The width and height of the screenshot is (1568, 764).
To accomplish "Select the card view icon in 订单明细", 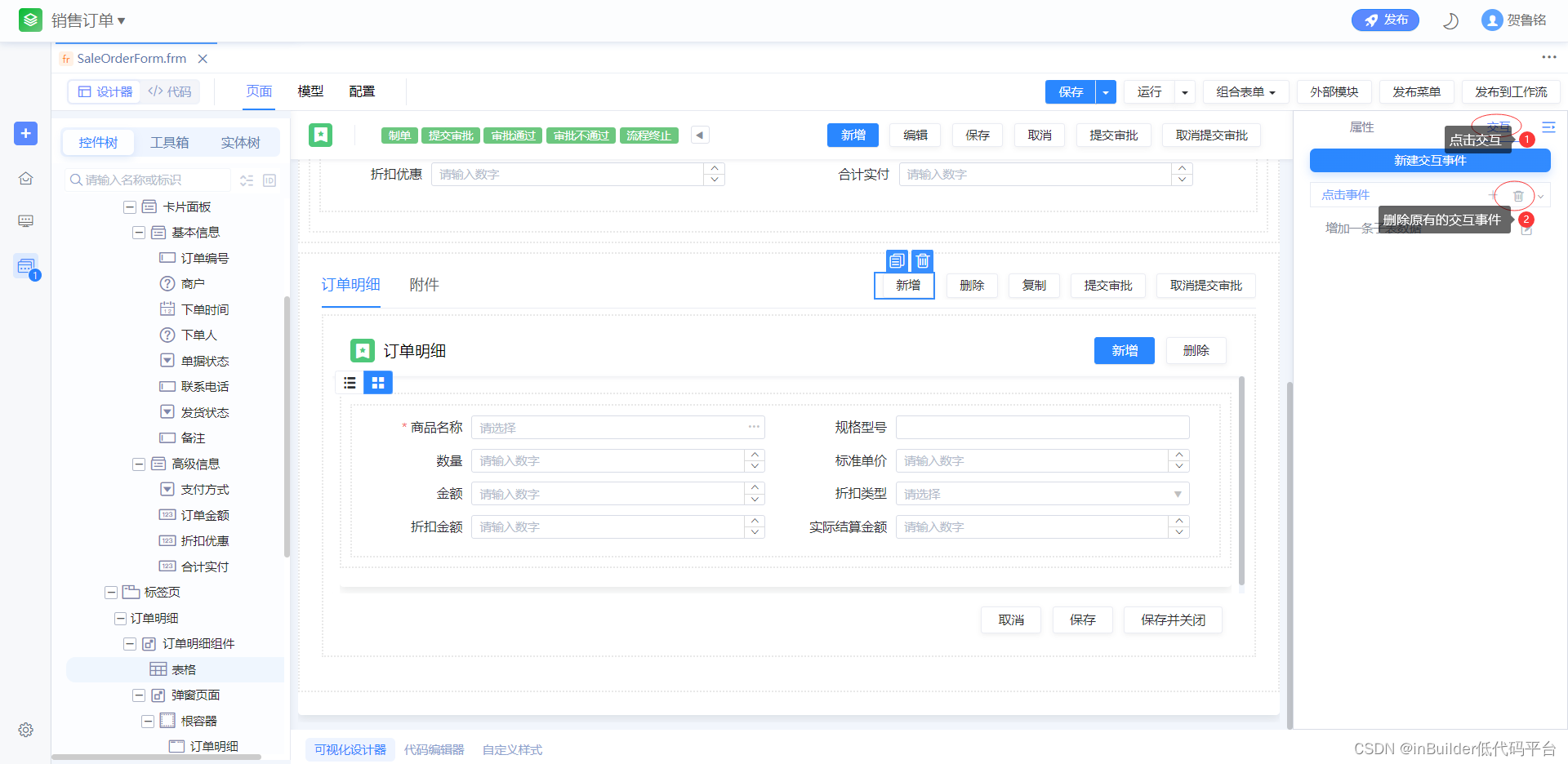I will (377, 382).
